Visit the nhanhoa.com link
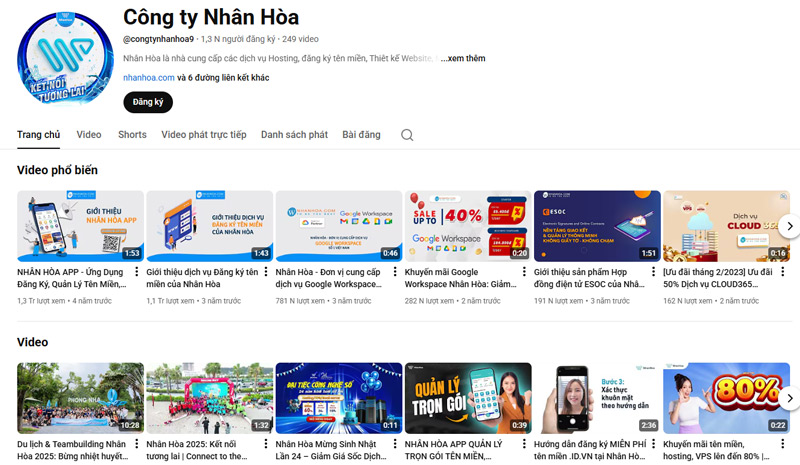The width and height of the screenshot is (800, 465). (148, 77)
